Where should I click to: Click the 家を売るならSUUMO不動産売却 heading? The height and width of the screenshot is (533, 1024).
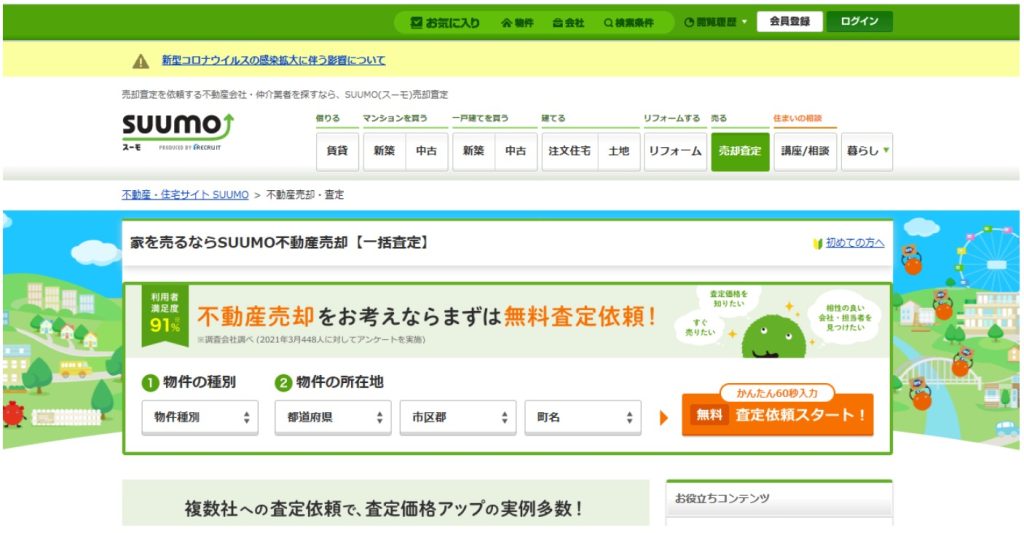[x=280, y=243]
